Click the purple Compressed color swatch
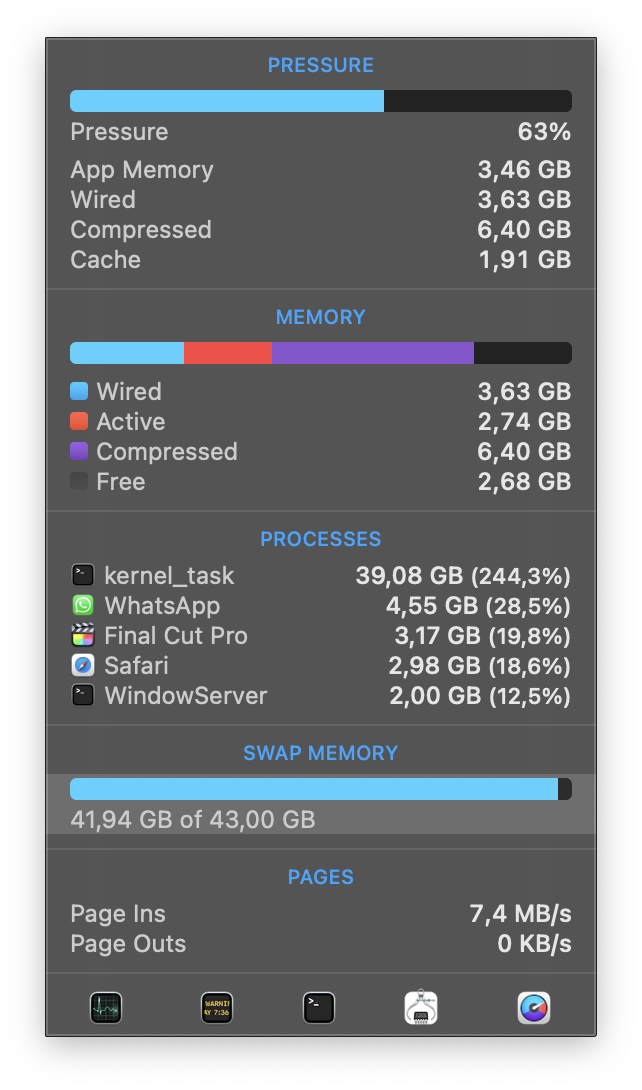 coord(79,452)
